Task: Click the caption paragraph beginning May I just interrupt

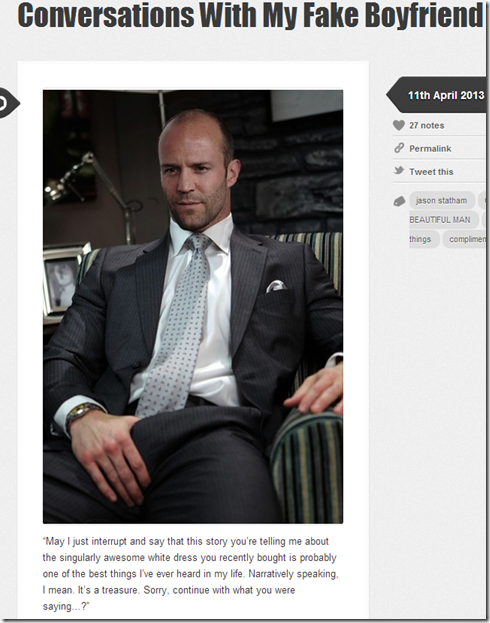Action: (191, 574)
